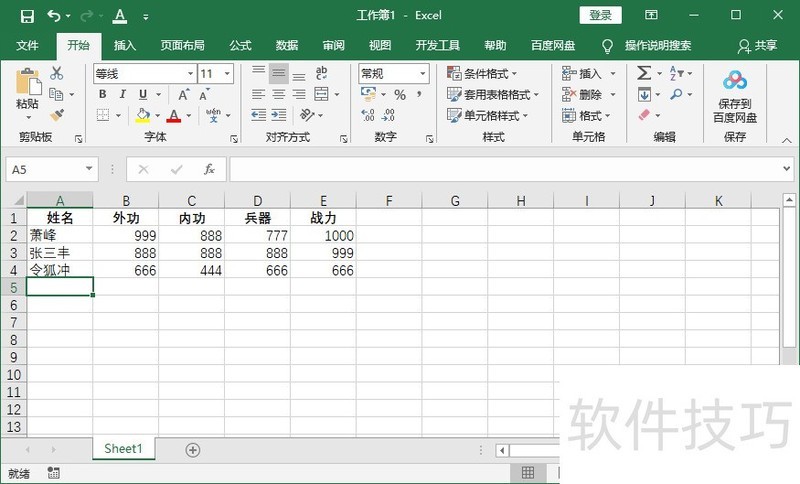Viewport: 800px width, 484px height.
Task: Click the Copy icon in clipboard group
Action: [56, 94]
